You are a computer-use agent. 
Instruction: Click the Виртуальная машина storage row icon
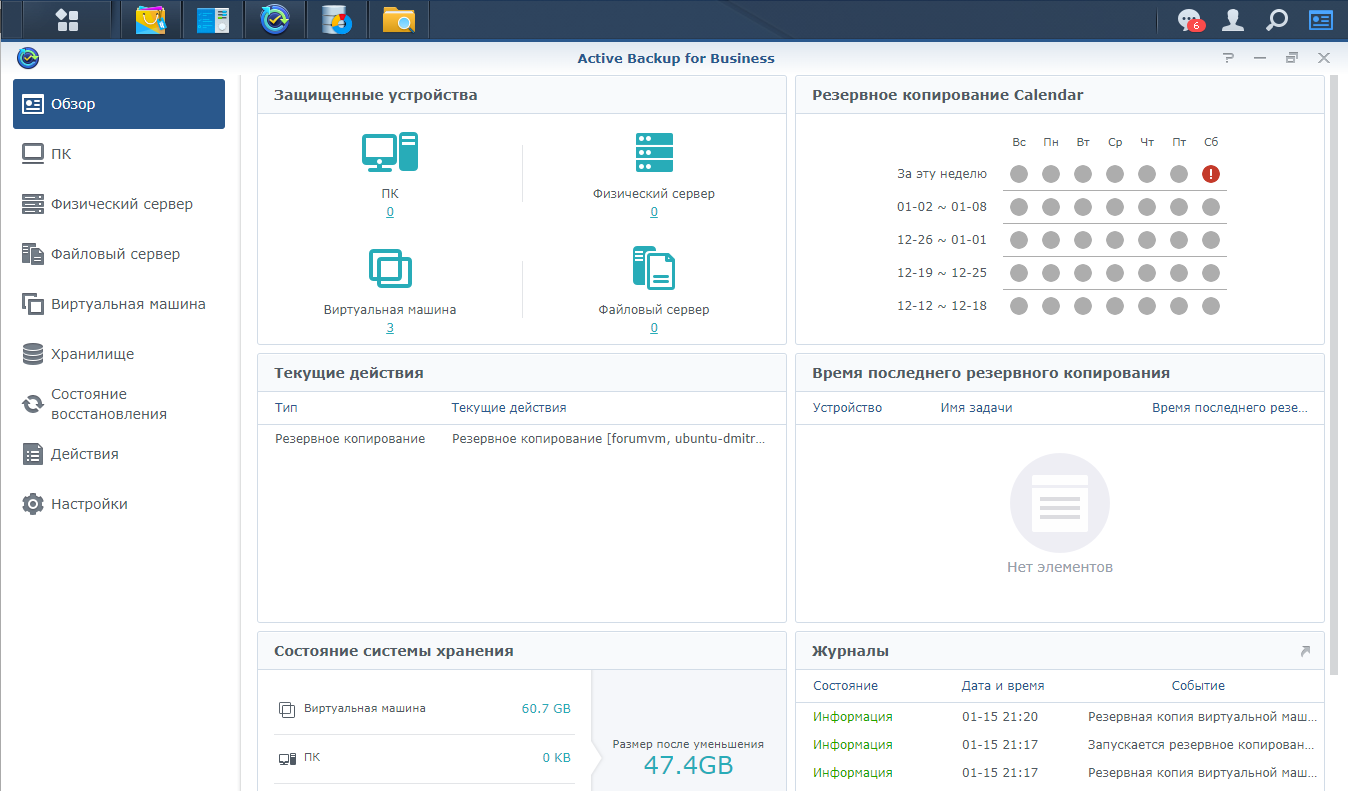pyautogui.click(x=287, y=709)
